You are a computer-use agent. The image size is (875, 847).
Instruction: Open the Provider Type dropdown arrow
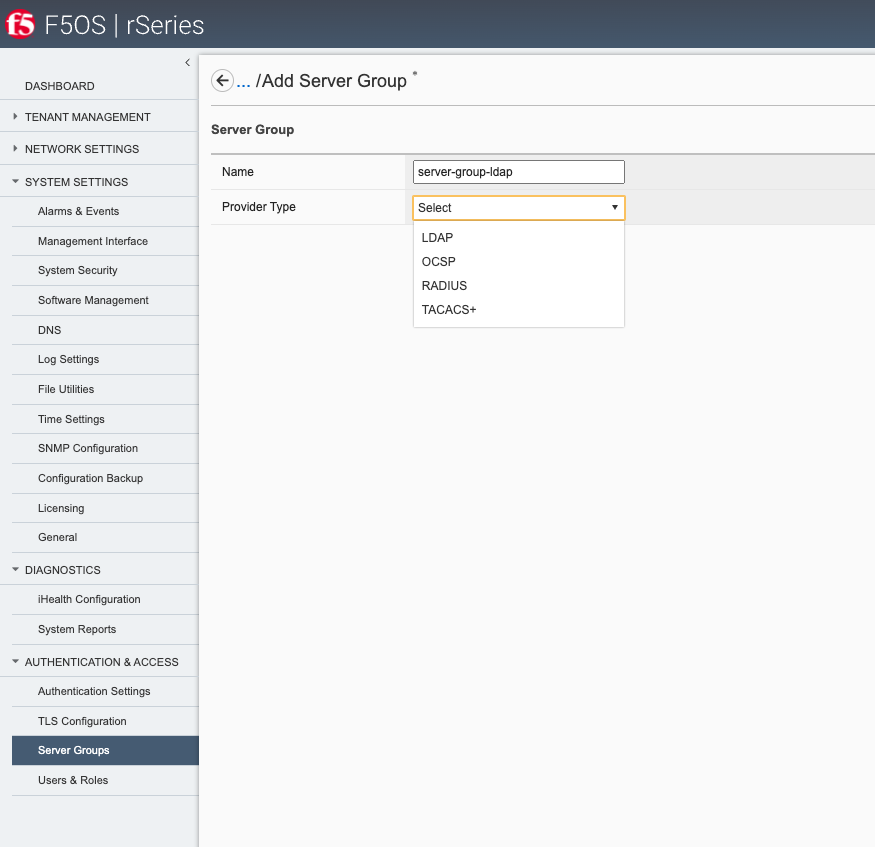tap(614, 208)
